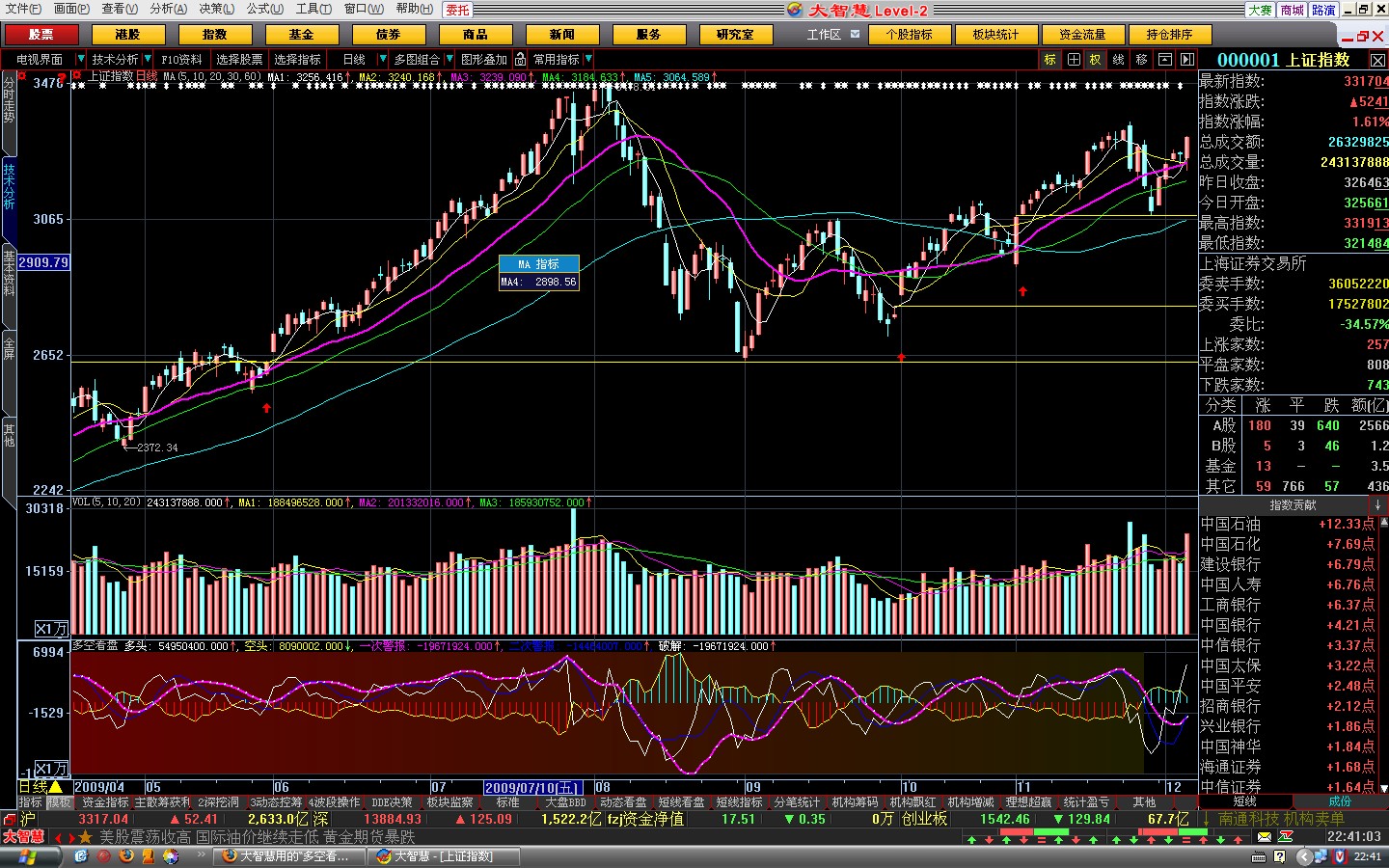The width and height of the screenshot is (1389, 868).
Task: Click the 2009/07/10 date marker on timeline
Action: pos(531,788)
